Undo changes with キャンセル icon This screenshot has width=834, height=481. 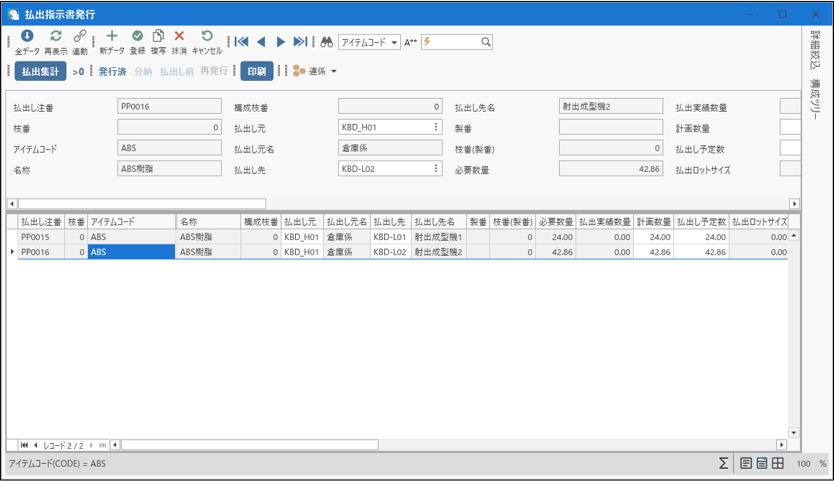click(207, 37)
